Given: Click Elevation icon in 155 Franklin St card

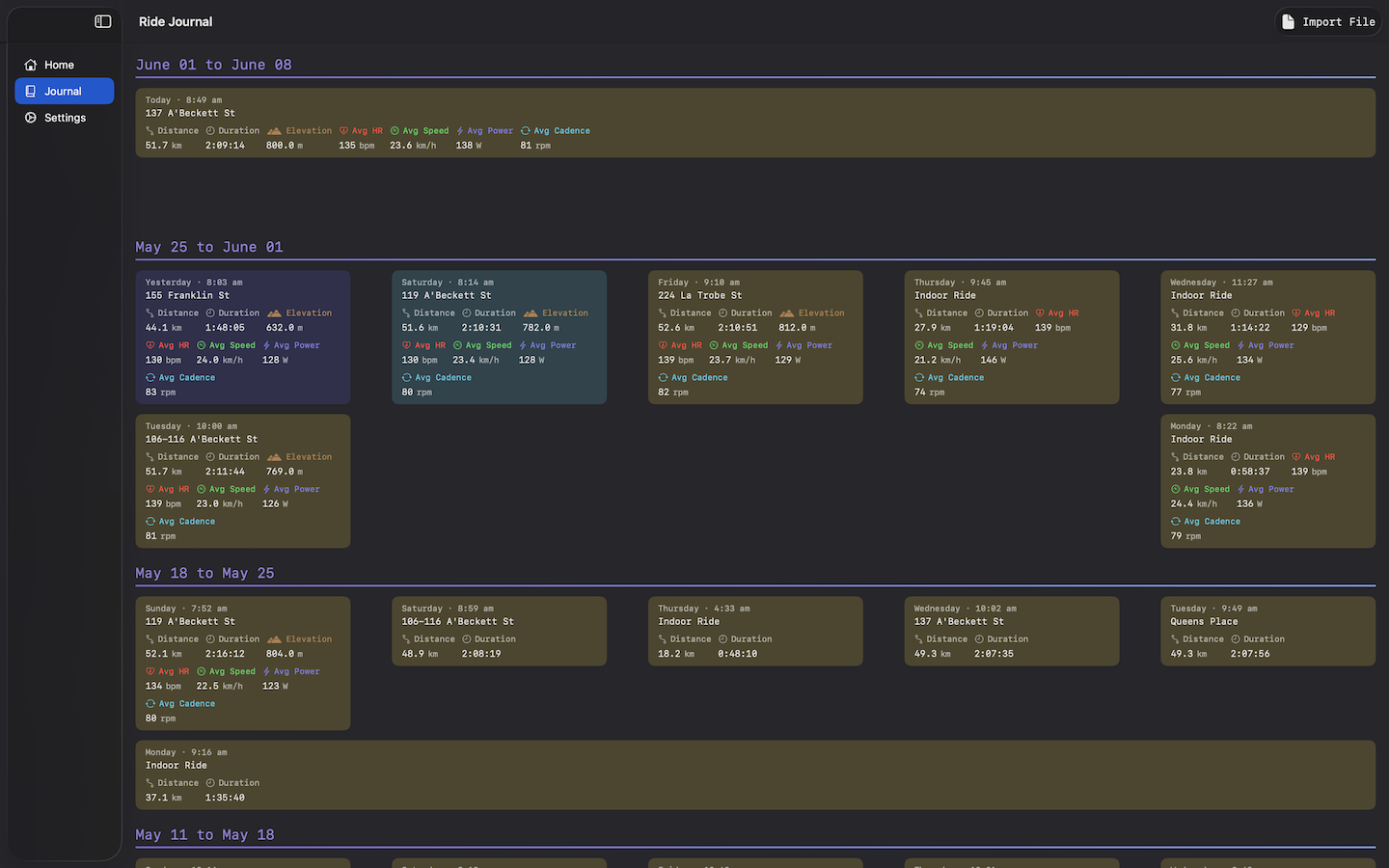Looking at the screenshot, I should [x=274, y=312].
